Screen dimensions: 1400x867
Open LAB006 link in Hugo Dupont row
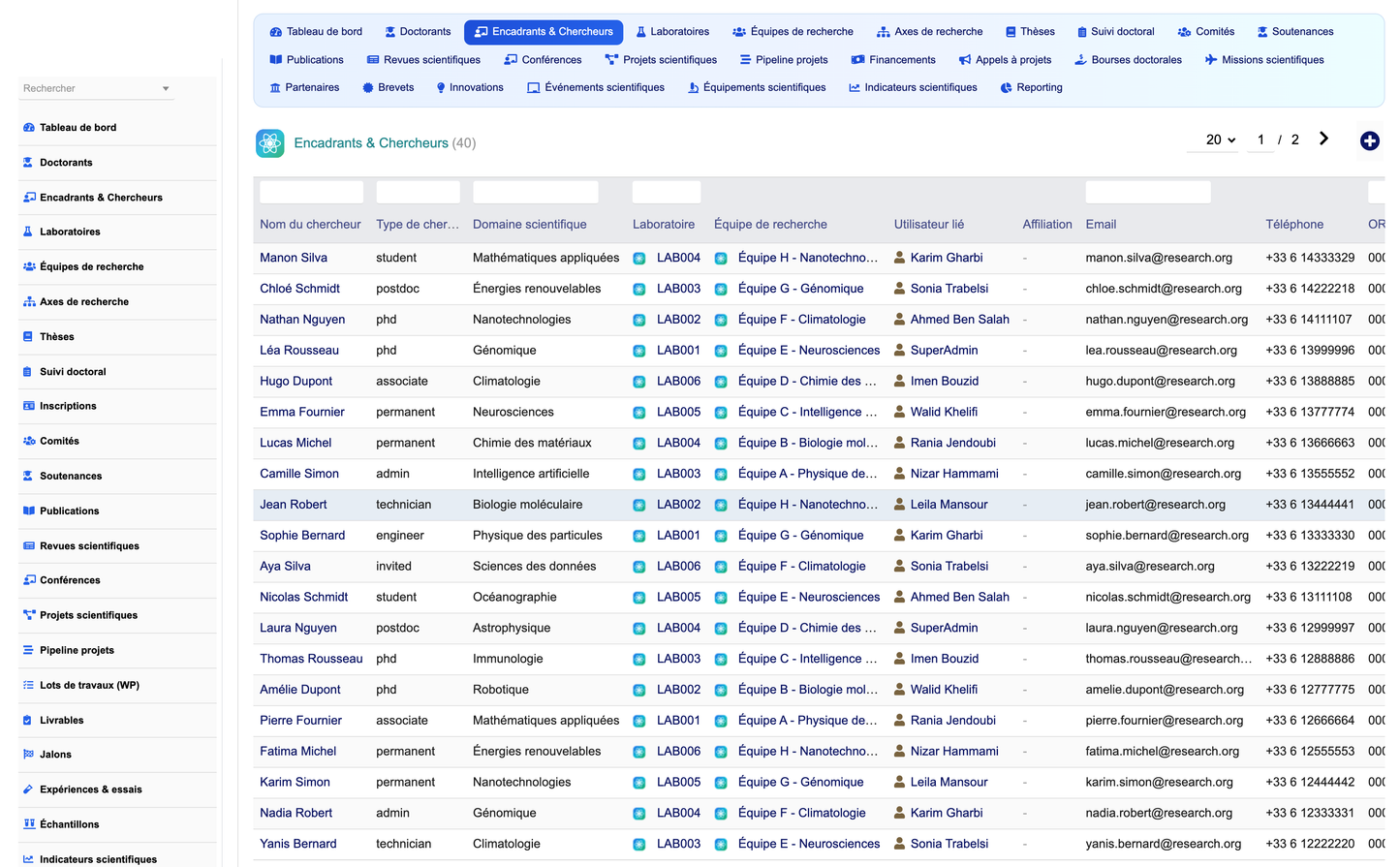coord(678,382)
